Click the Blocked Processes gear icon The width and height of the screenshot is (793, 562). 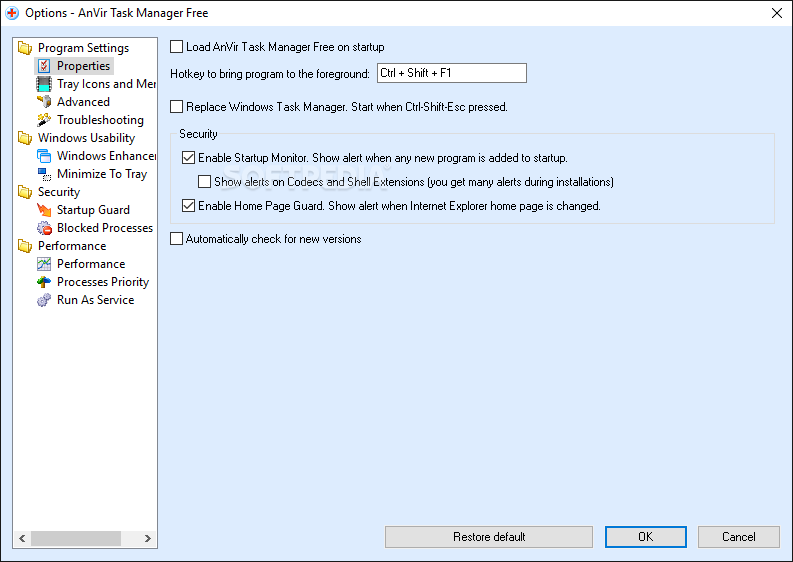coord(44,228)
